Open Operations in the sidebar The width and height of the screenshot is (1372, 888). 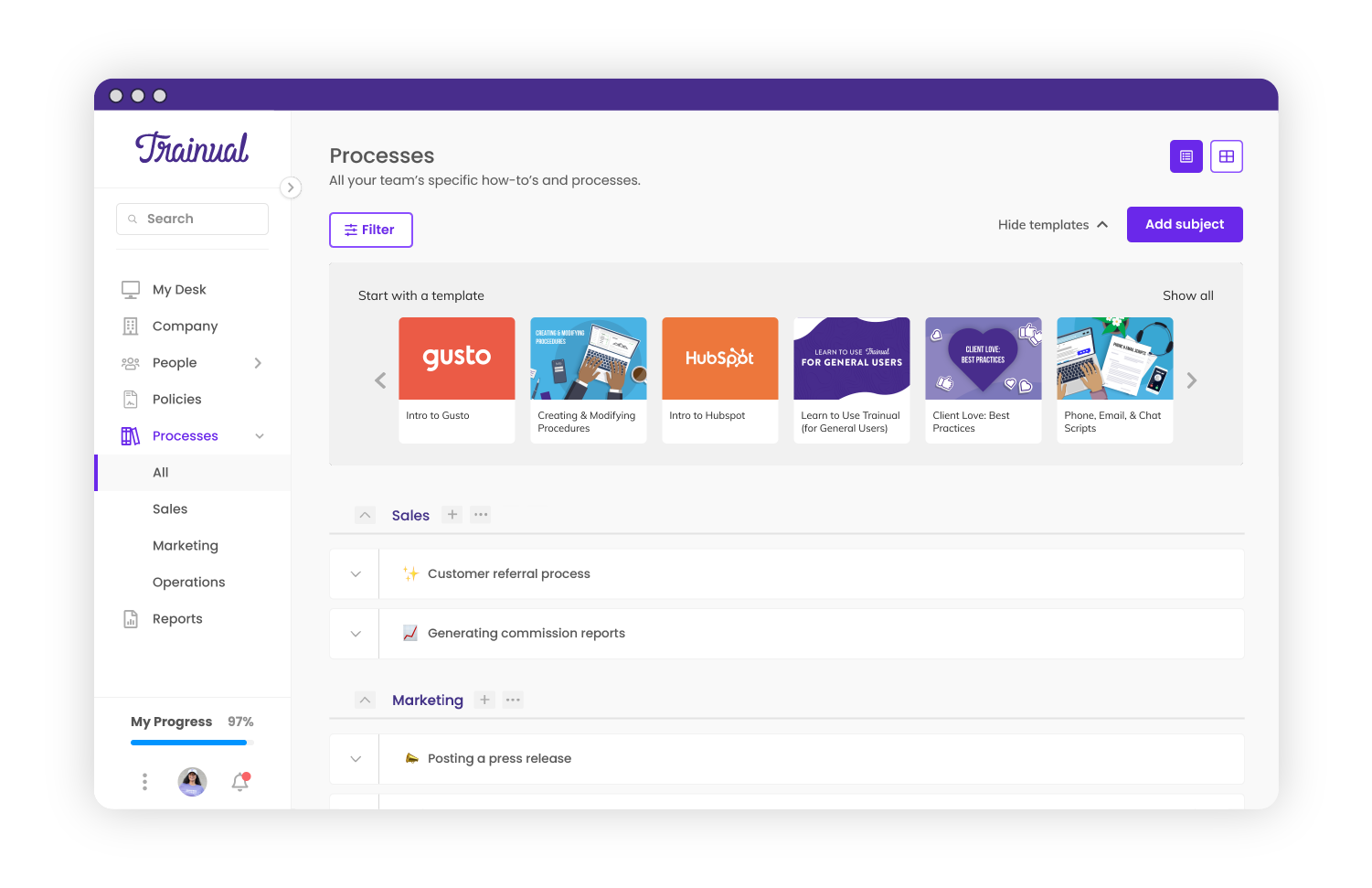(188, 582)
